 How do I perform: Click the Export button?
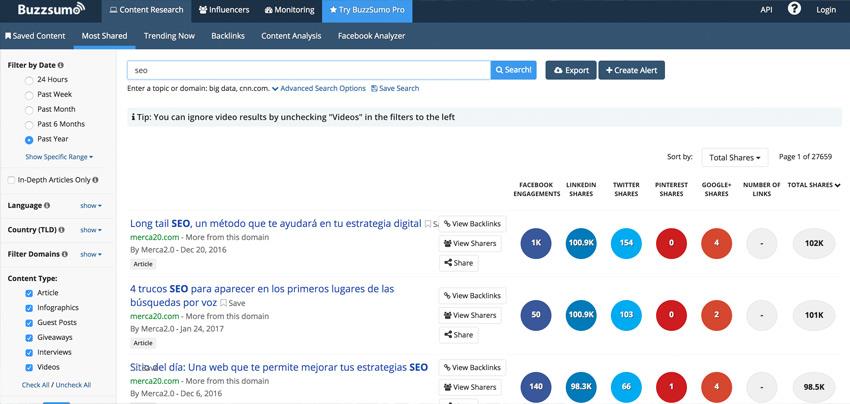pyautogui.click(x=571, y=70)
